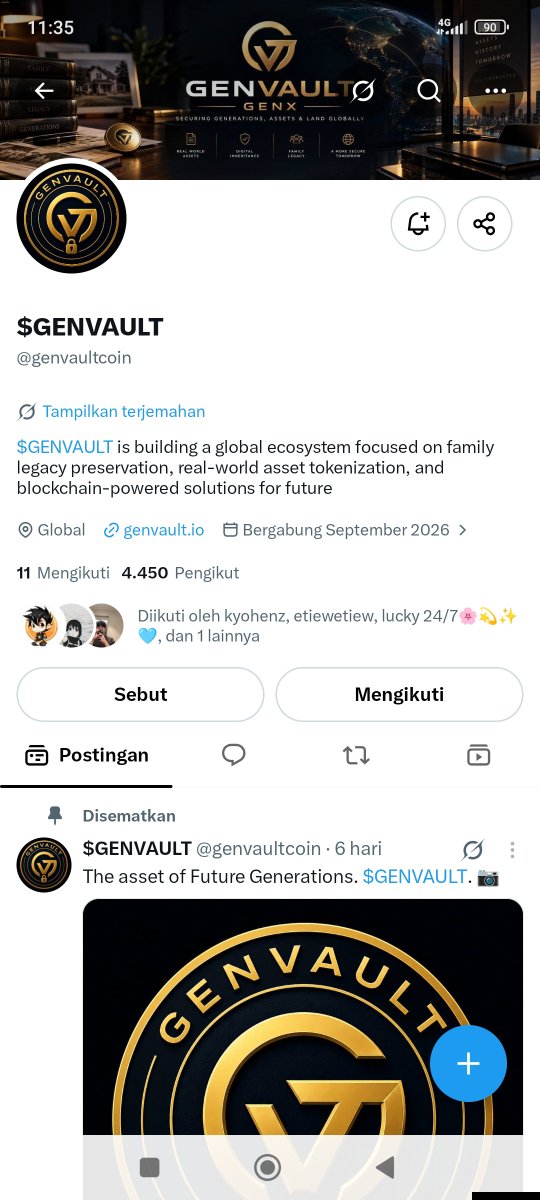Switch to the Postingan tab
Viewport: 540px width, 1200px height.
point(86,755)
